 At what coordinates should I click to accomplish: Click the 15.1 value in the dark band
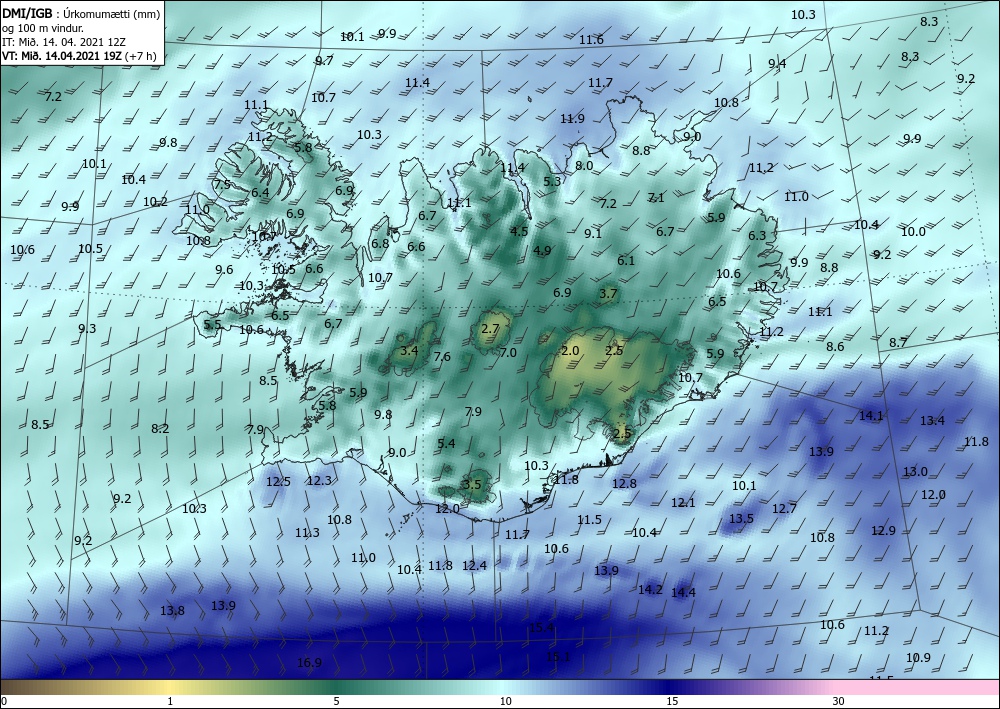click(558, 656)
